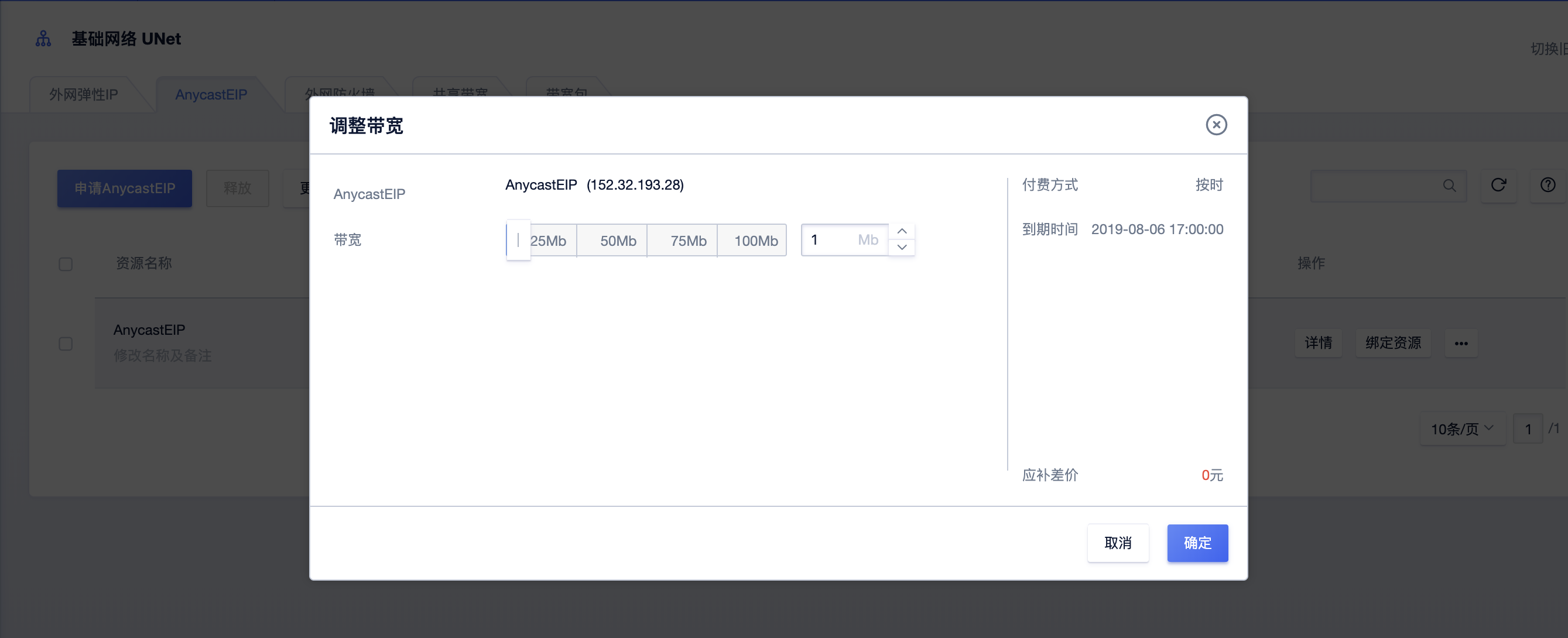Click 修改名称及备注 link
The image size is (1568, 638).
tap(163, 355)
